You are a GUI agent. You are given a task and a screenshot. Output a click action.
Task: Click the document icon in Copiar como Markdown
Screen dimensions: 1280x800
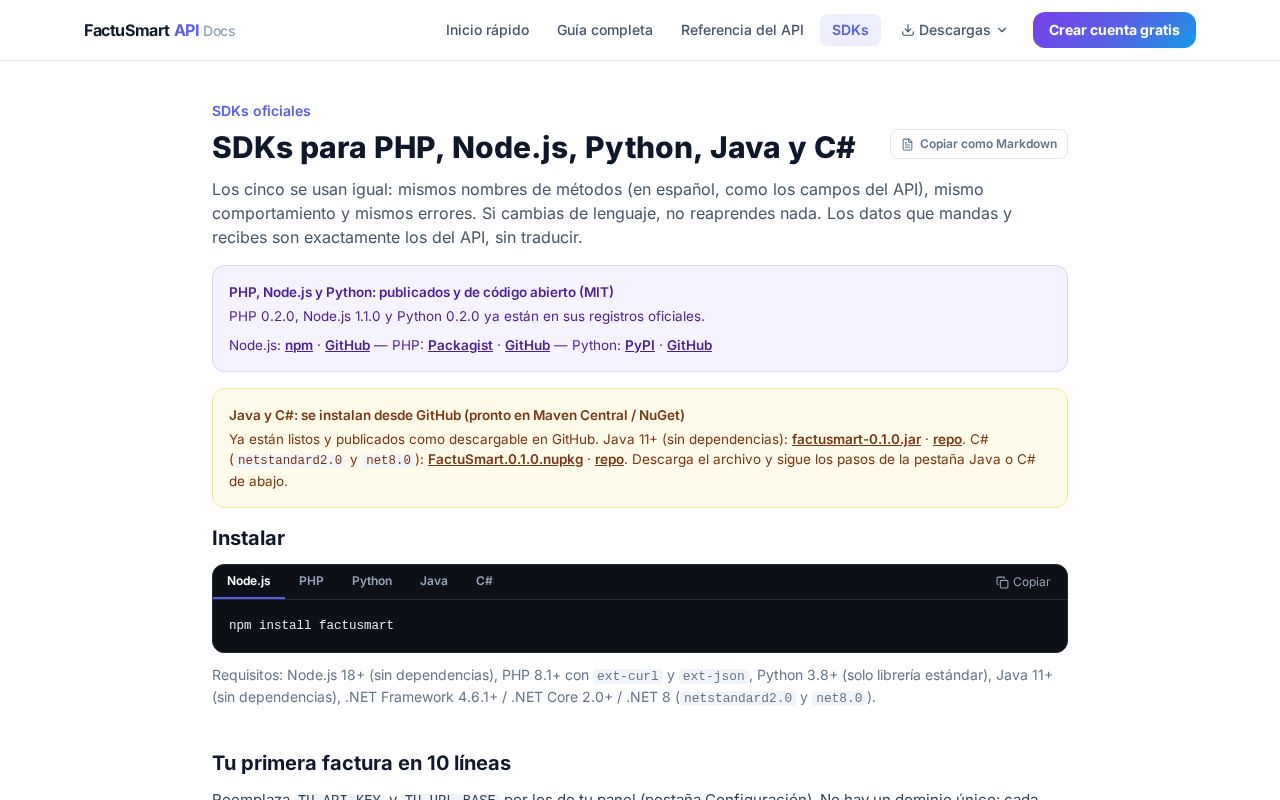[x=907, y=144]
